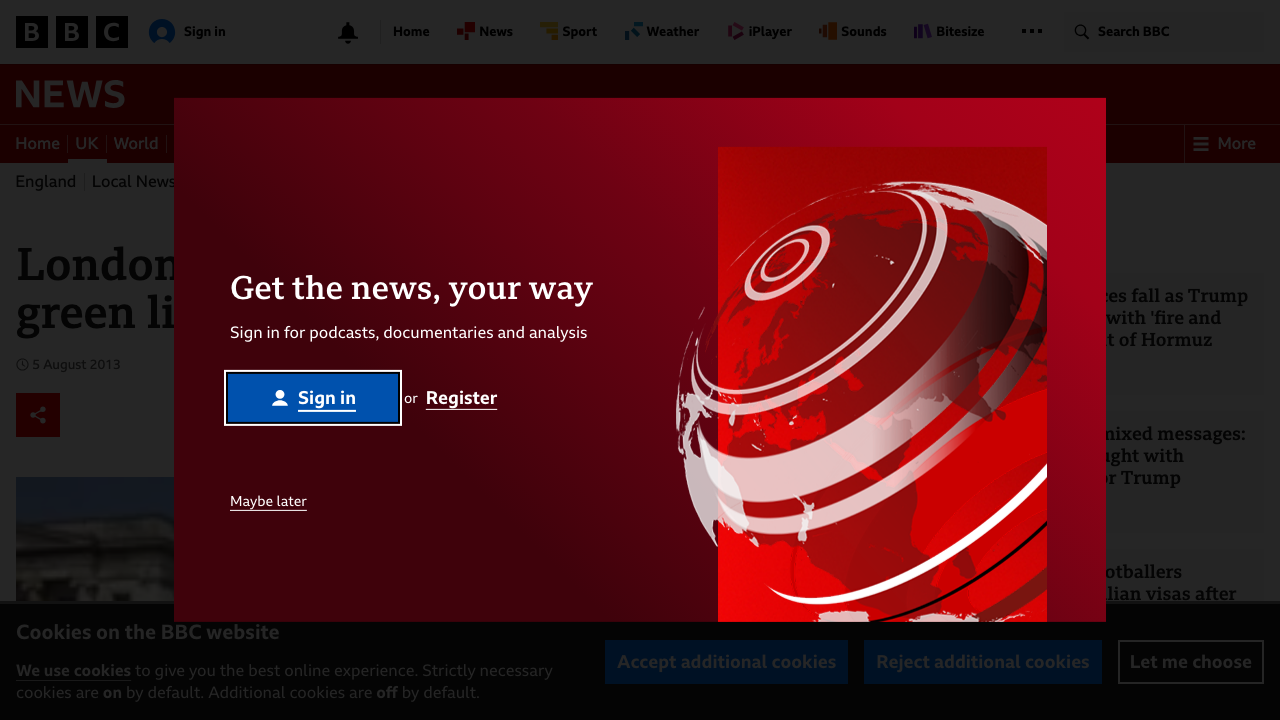
Task: Switch to the World section tab
Action: click(136, 143)
